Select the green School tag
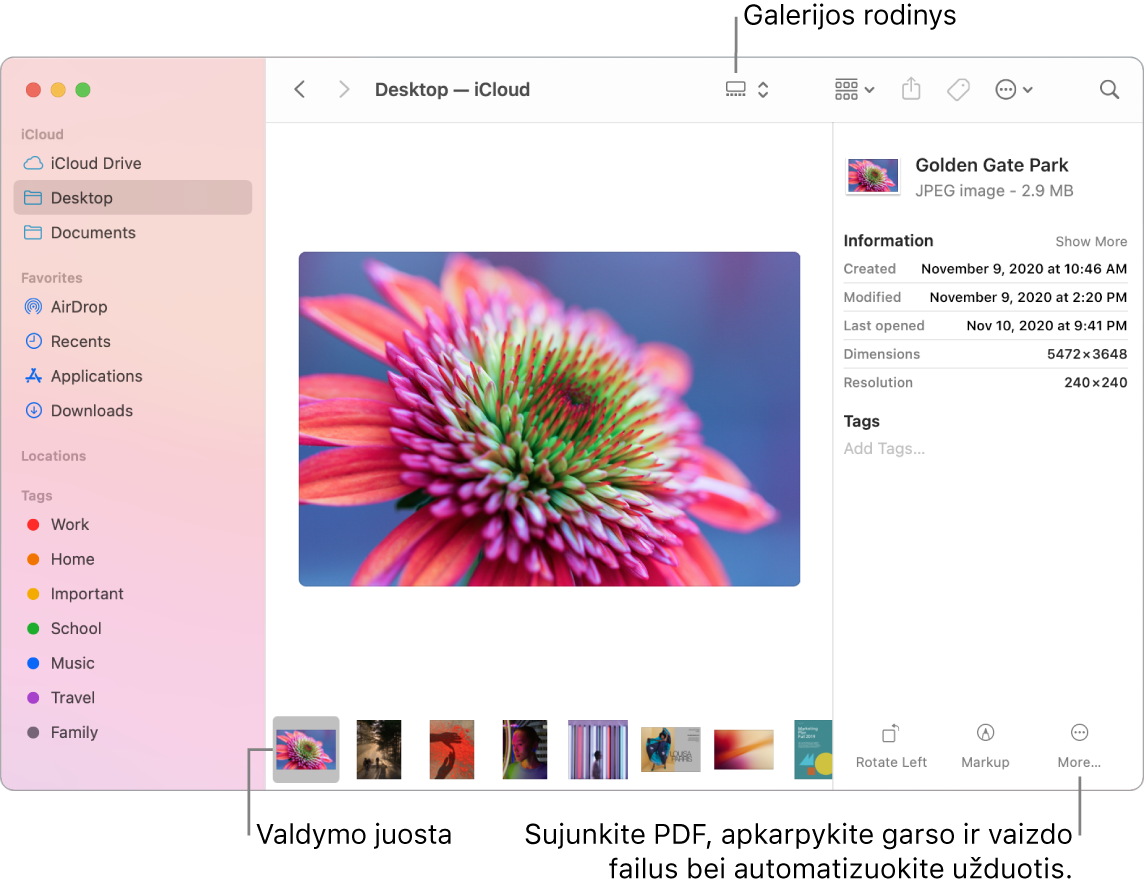The height and width of the screenshot is (891, 1144). (74, 628)
